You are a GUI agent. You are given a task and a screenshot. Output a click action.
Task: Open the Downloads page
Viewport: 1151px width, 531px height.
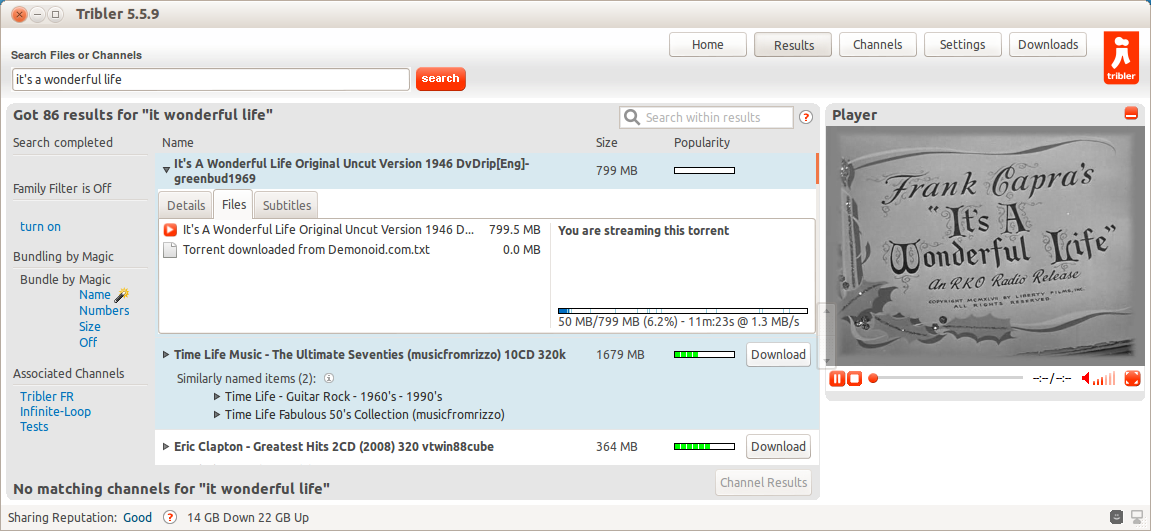pos(1047,45)
